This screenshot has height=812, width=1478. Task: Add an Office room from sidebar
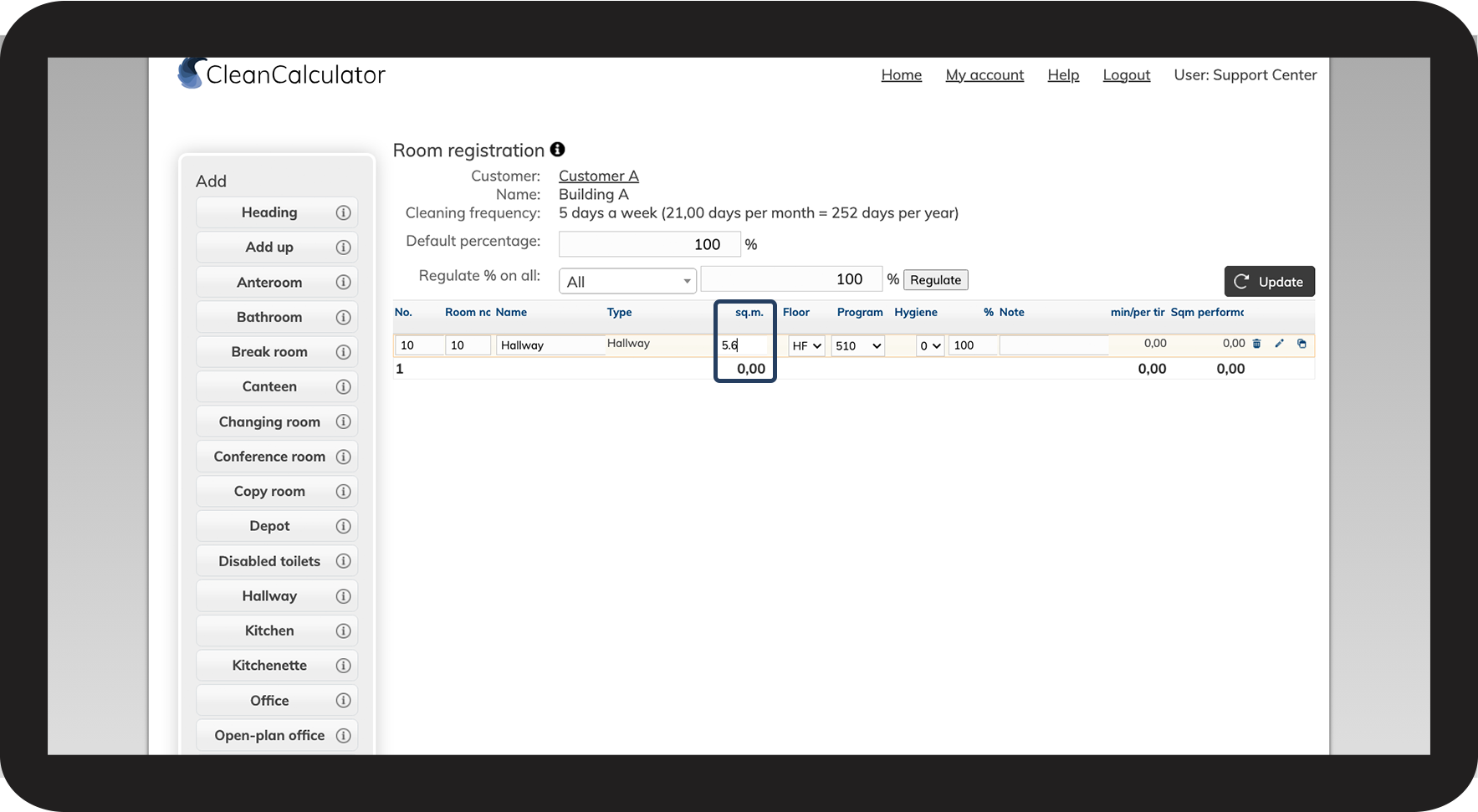[269, 701]
